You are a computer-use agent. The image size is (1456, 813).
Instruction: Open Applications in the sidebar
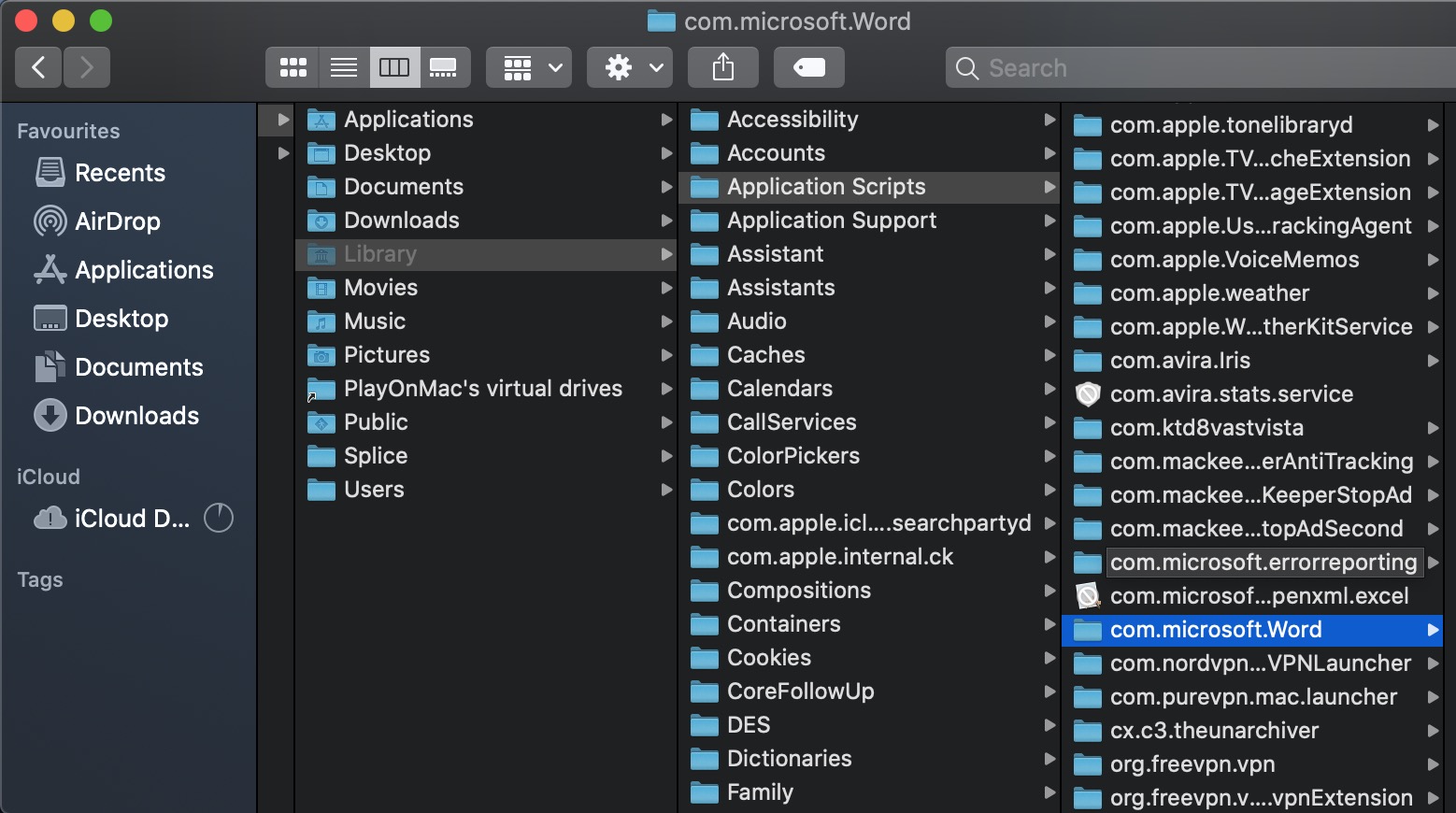(123, 270)
